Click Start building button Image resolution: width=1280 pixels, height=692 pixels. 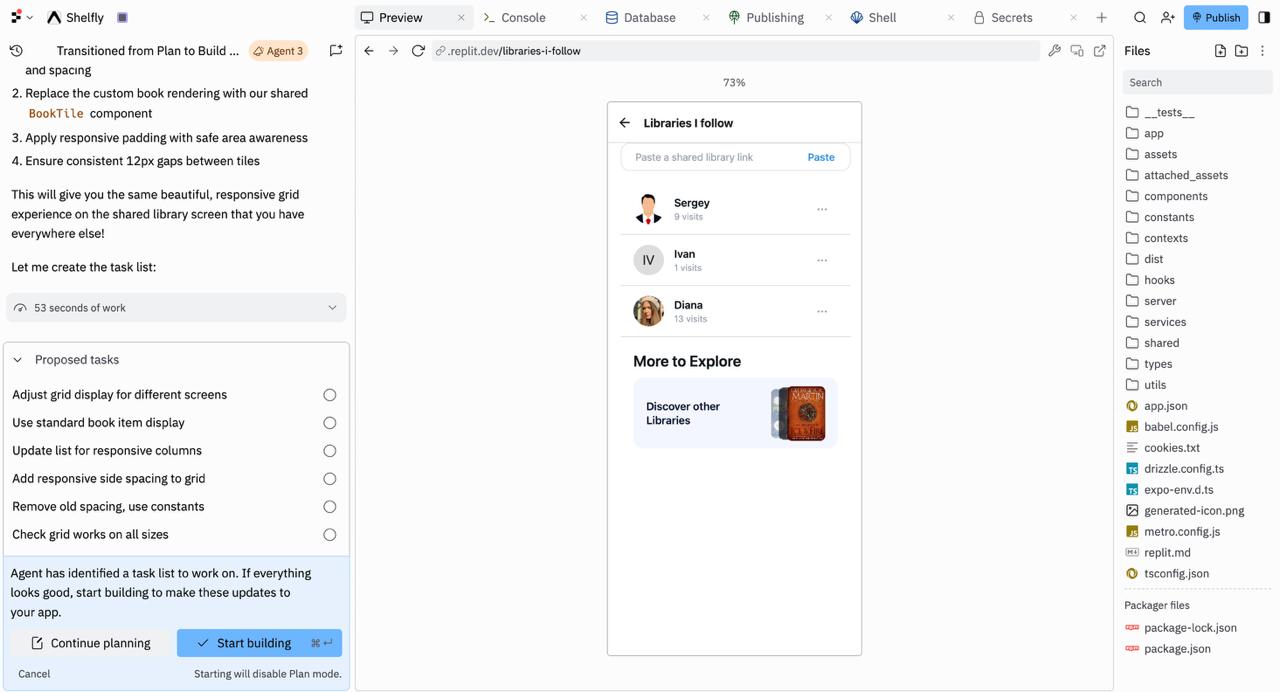click(259, 643)
